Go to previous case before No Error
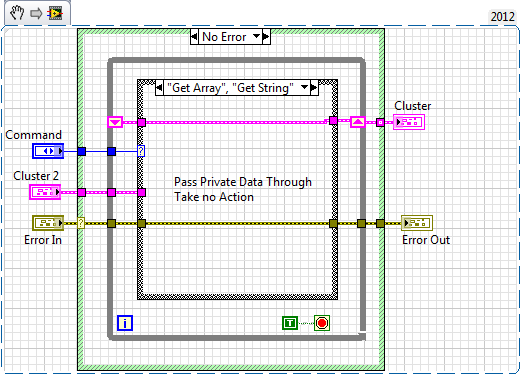The width and height of the screenshot is (521, 375). 194,36
